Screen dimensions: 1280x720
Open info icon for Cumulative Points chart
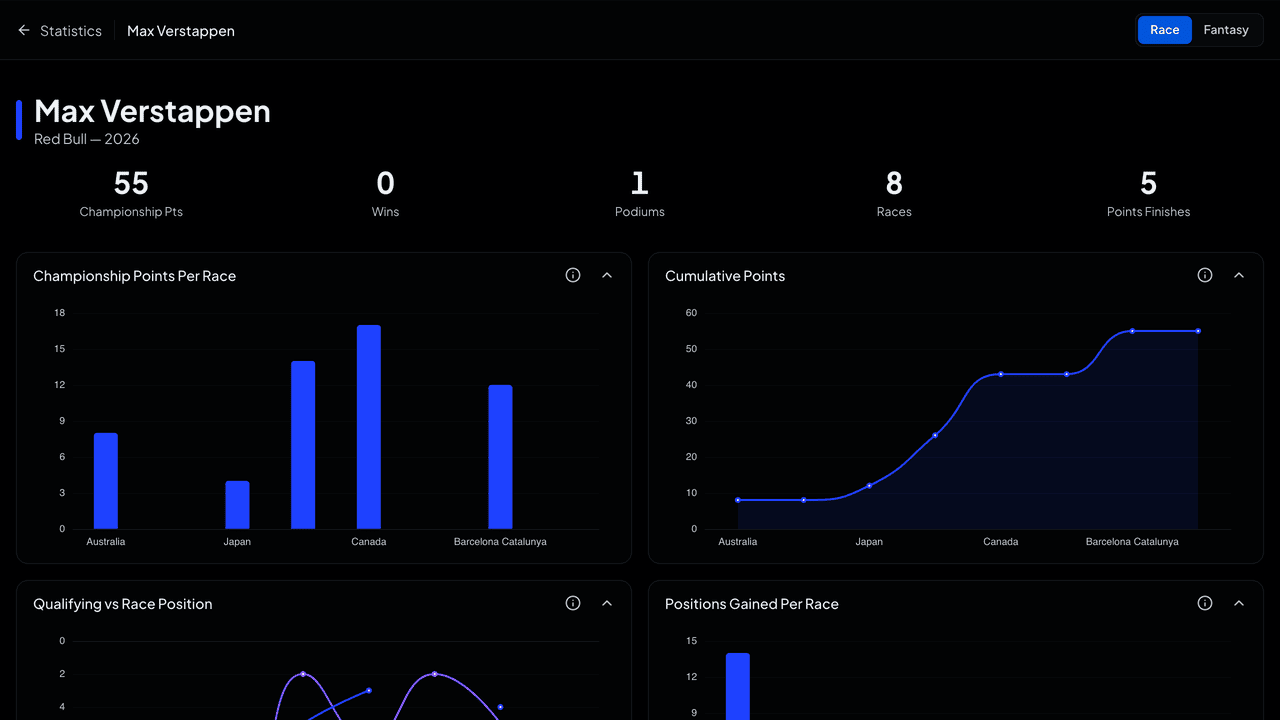tap(1205, 275)
